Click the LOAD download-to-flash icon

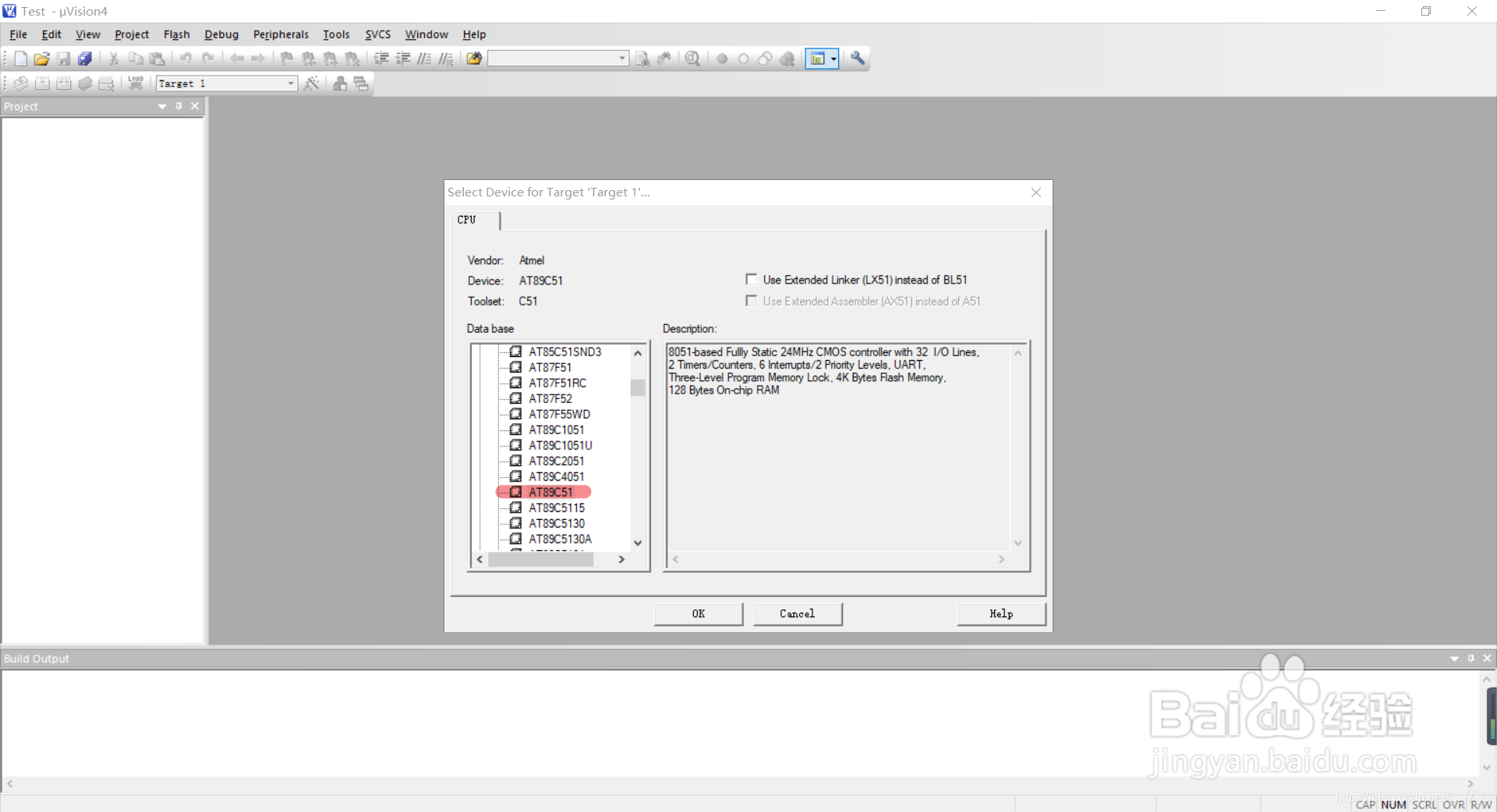click(x=136, y=83)
